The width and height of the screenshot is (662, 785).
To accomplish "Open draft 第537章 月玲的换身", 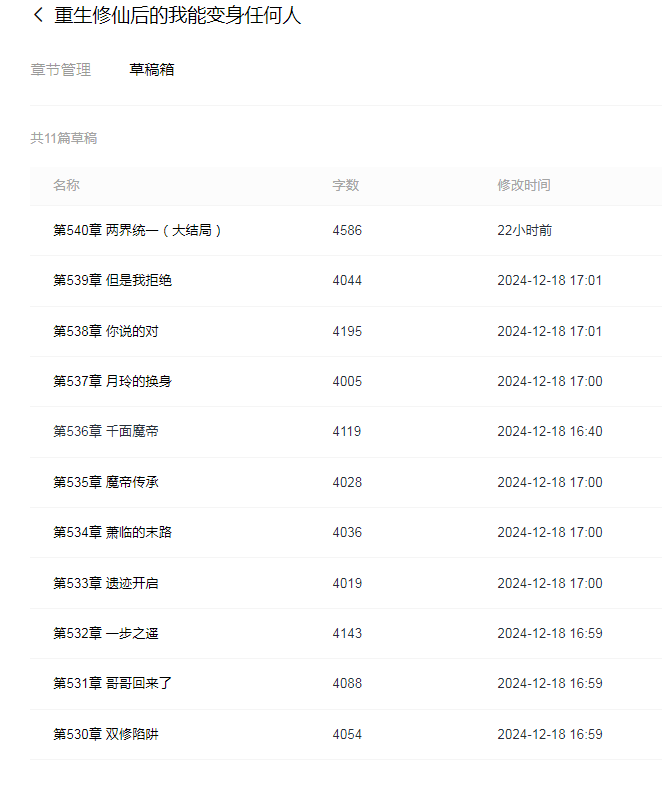I will pyautogui.click(x=113, y=381).
